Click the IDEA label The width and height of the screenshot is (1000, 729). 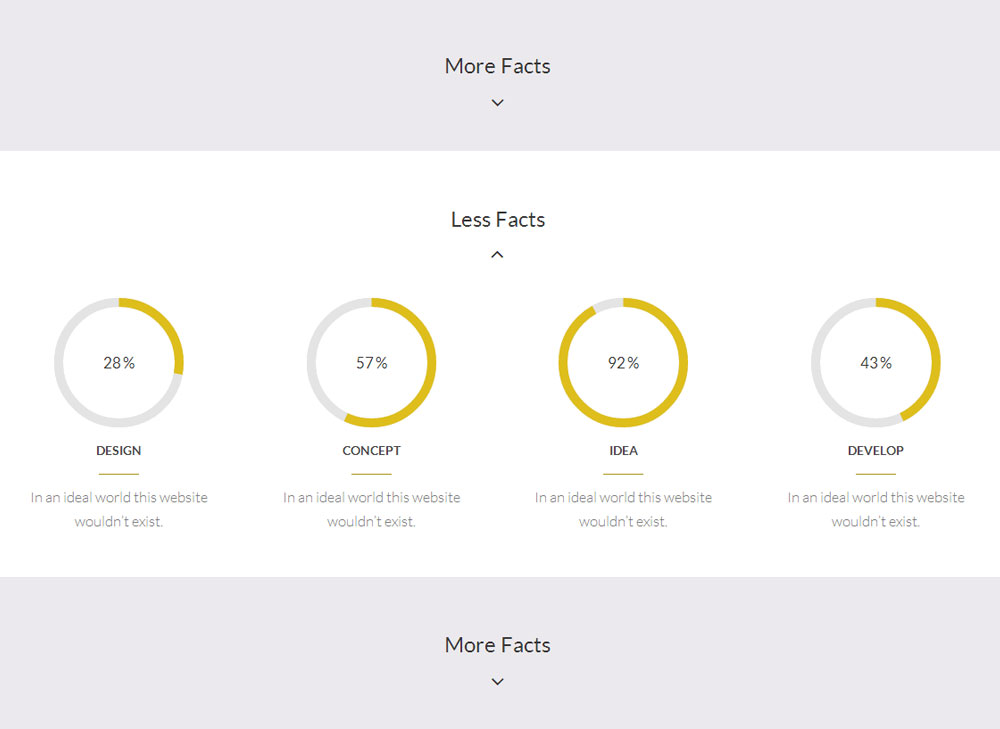point(623,451)
